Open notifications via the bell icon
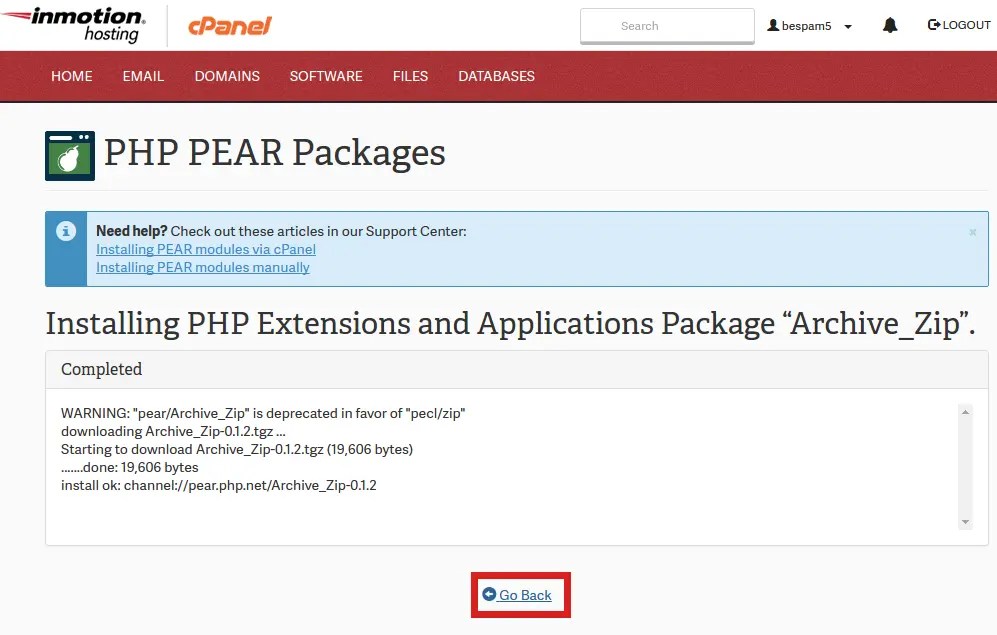The image size is (997, 635). [889, 25]
